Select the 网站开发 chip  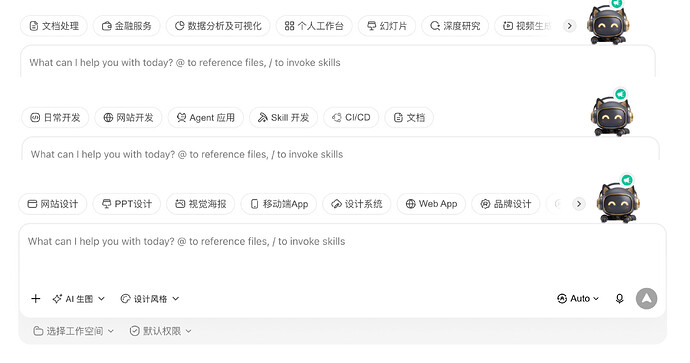pyautogui.click(x=128, y=117)
